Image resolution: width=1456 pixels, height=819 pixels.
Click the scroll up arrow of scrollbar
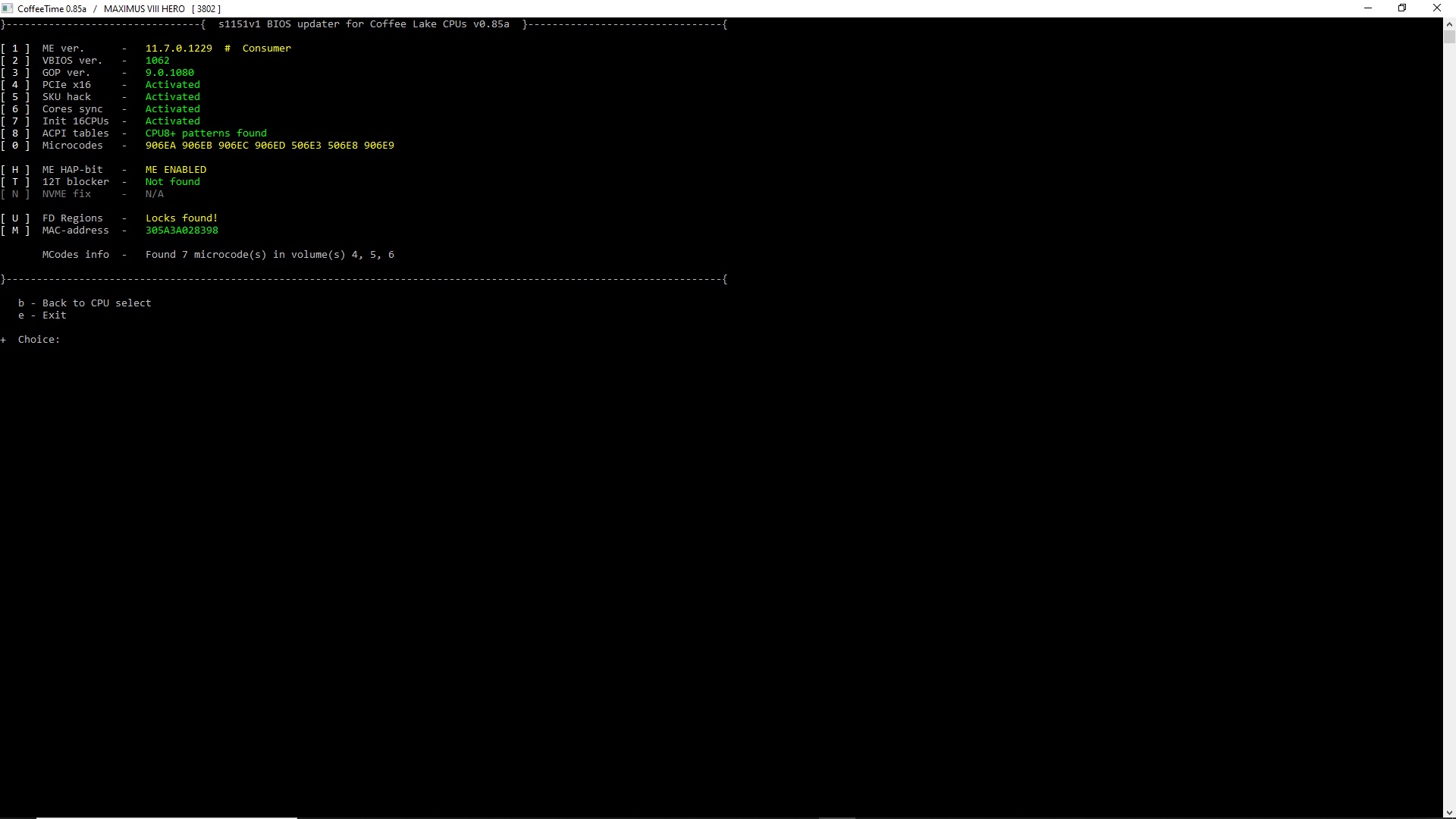tap(1449, 24)
